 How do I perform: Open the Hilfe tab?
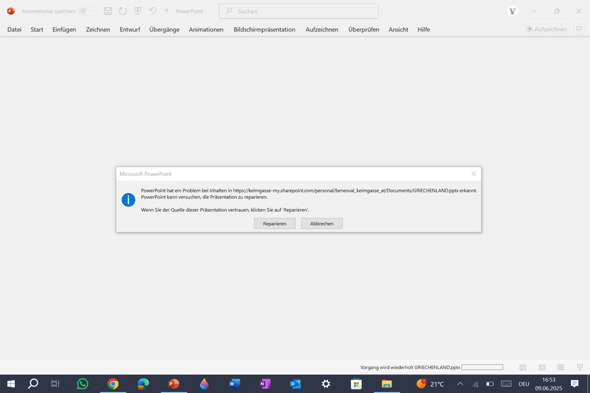pos(423,29)
